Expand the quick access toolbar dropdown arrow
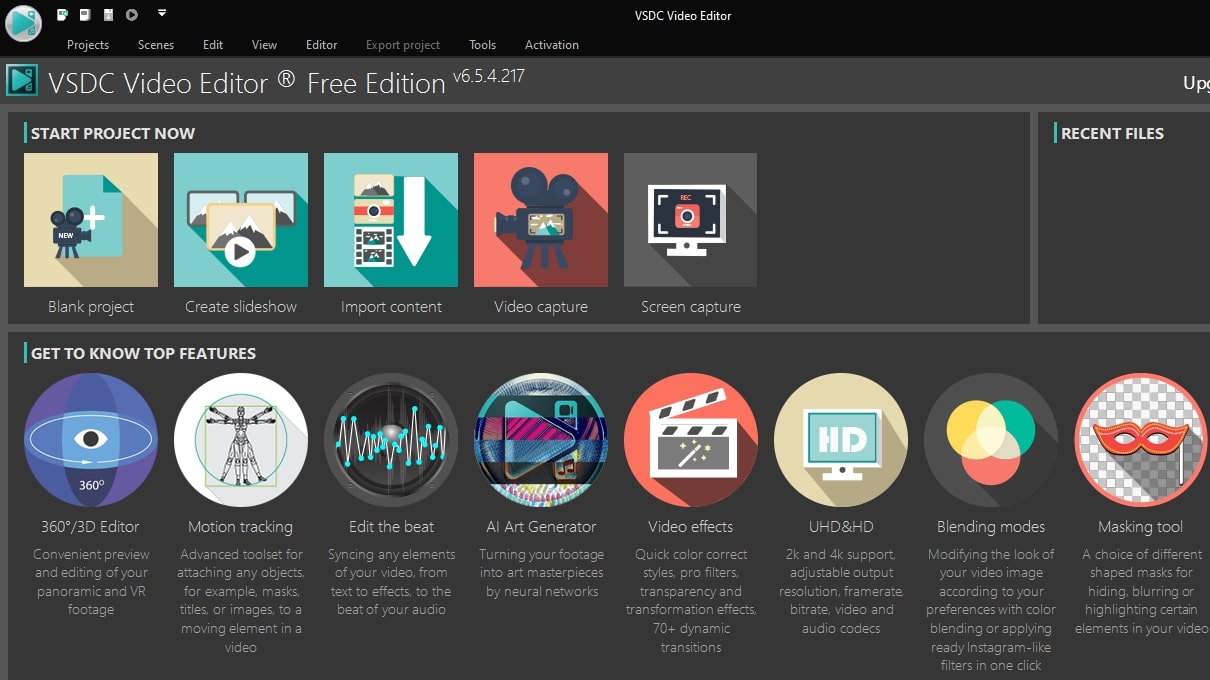Viewport: 1210px width, 680px height. [x=162, y=14]
